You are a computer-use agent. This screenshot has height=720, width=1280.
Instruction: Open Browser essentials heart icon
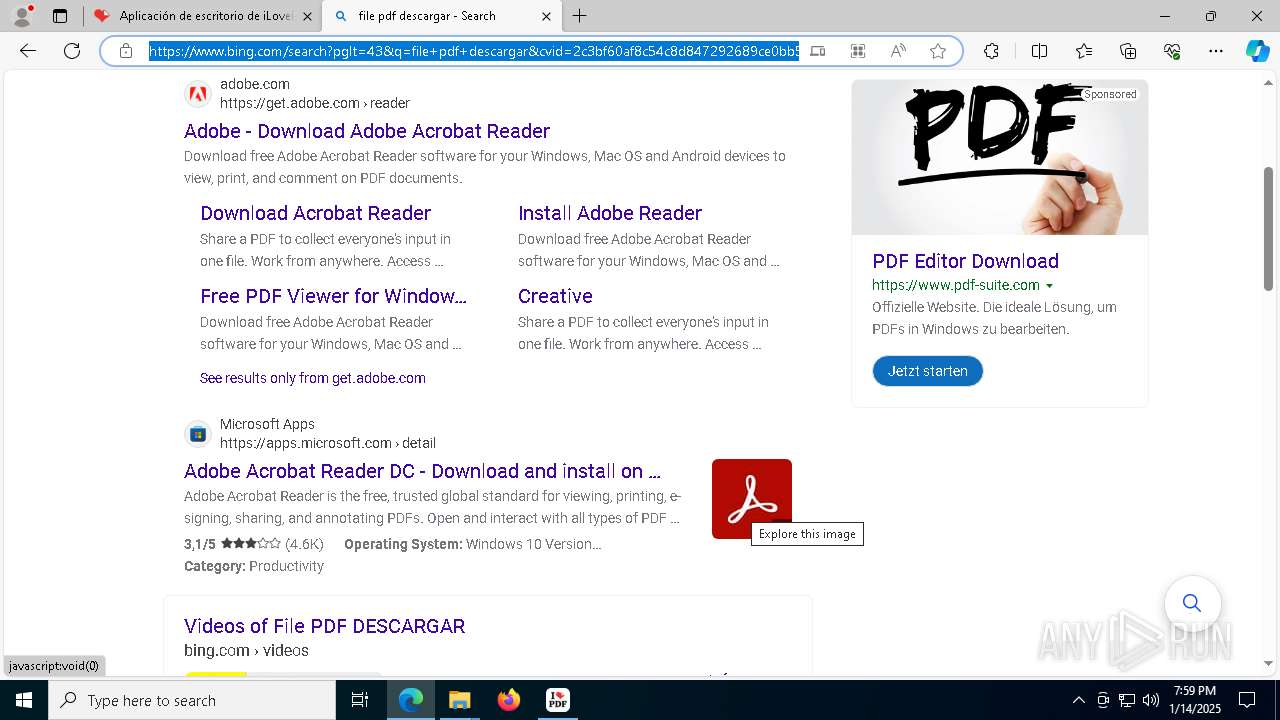coord(1172,51)
